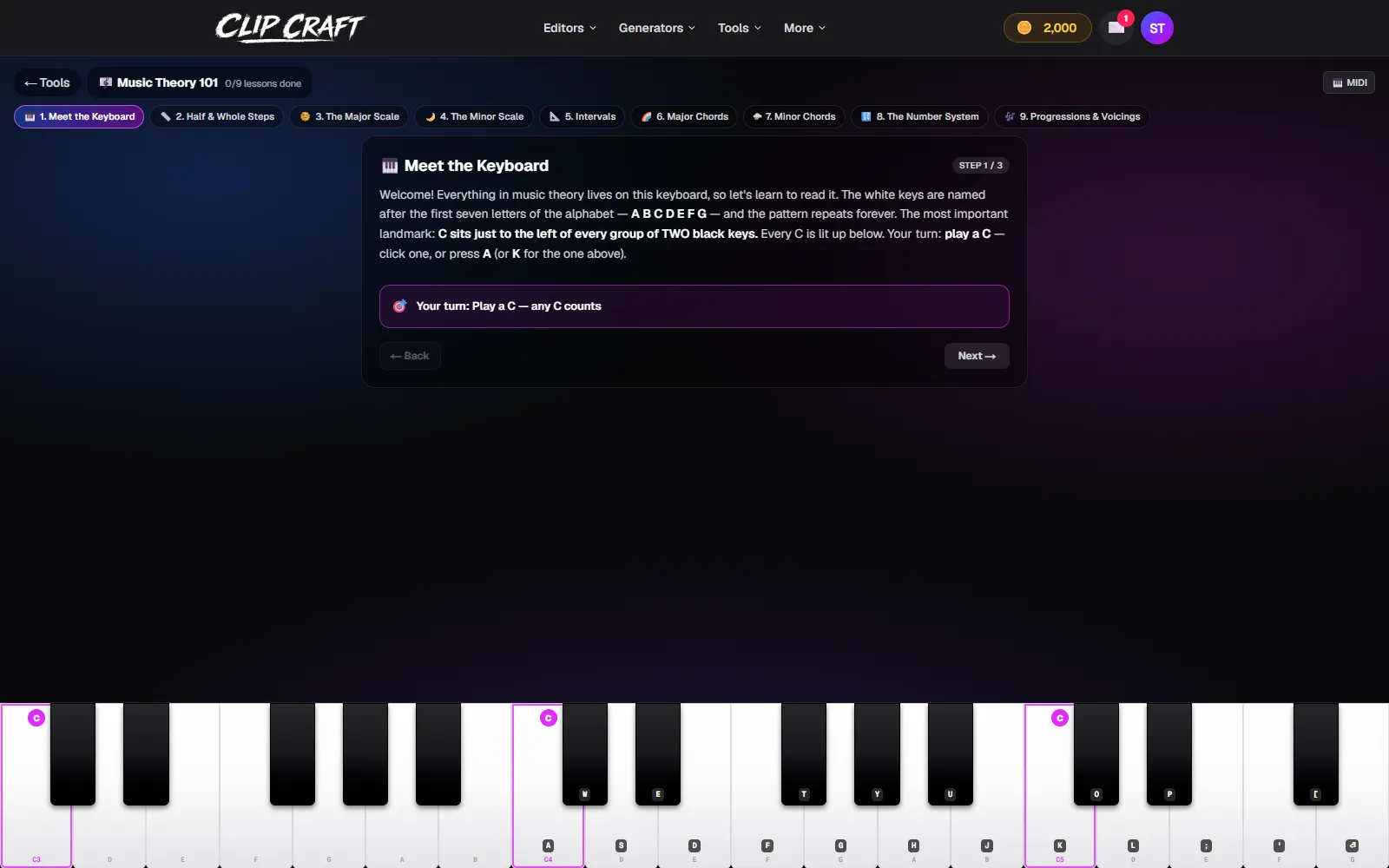Go back to Tools
Image resolution: width=1389 pixels, height=868 pixels.
point(47,82)
